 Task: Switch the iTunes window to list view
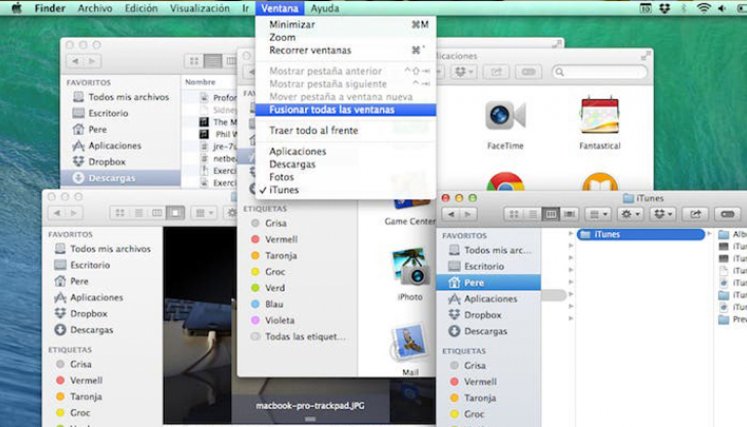click(x=532, y=214)
